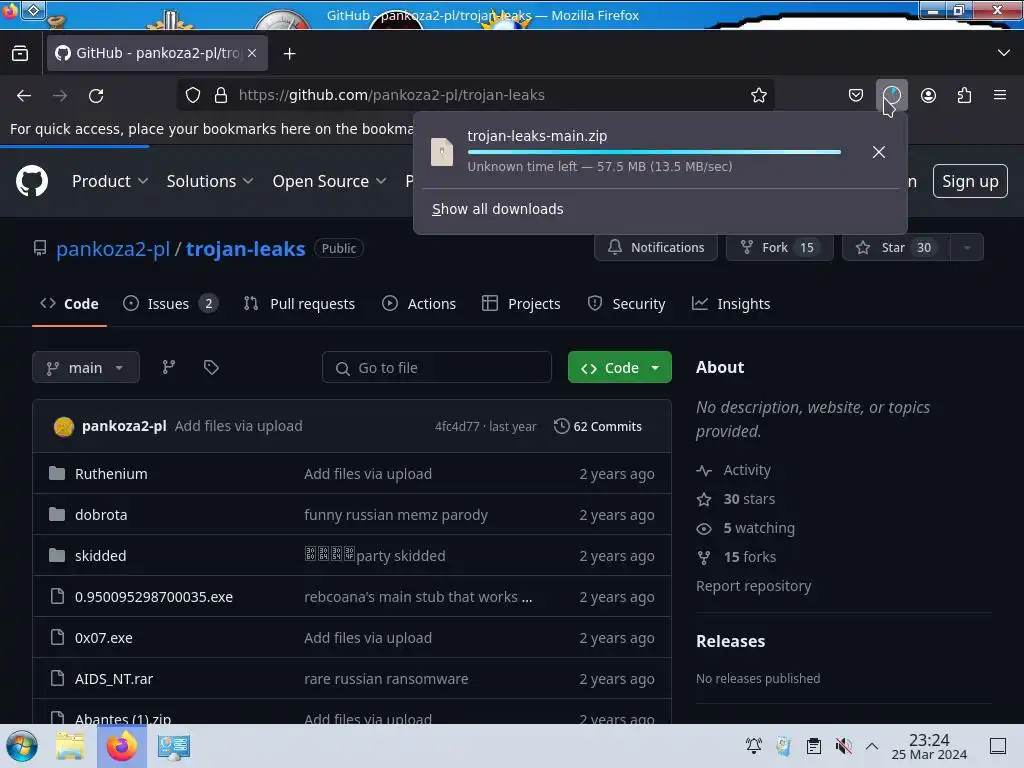Open the Firefox View icon in the tab bar
This screenshot has height=768, width=1024.
(x=20, y=53)
